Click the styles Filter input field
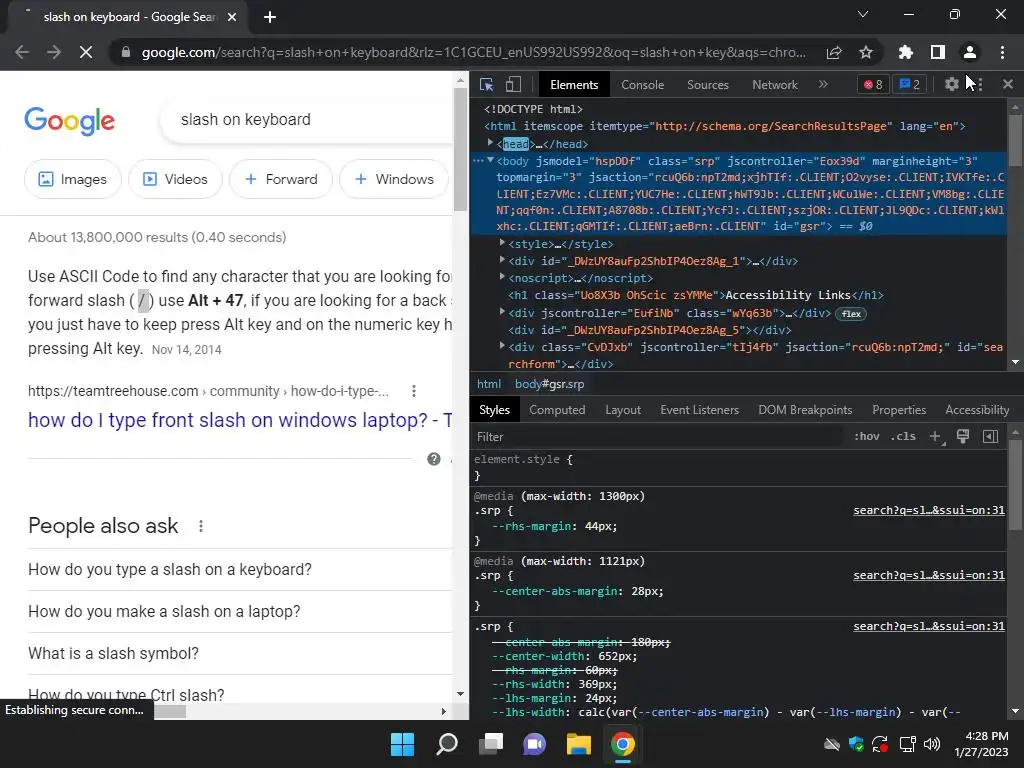 (x=656, y=437)
